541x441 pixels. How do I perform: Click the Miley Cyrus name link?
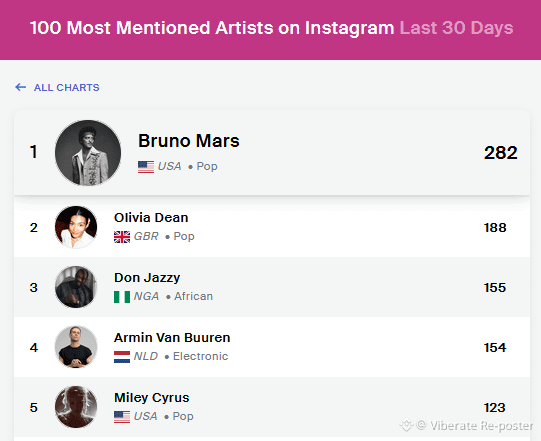tap(151, 398)
